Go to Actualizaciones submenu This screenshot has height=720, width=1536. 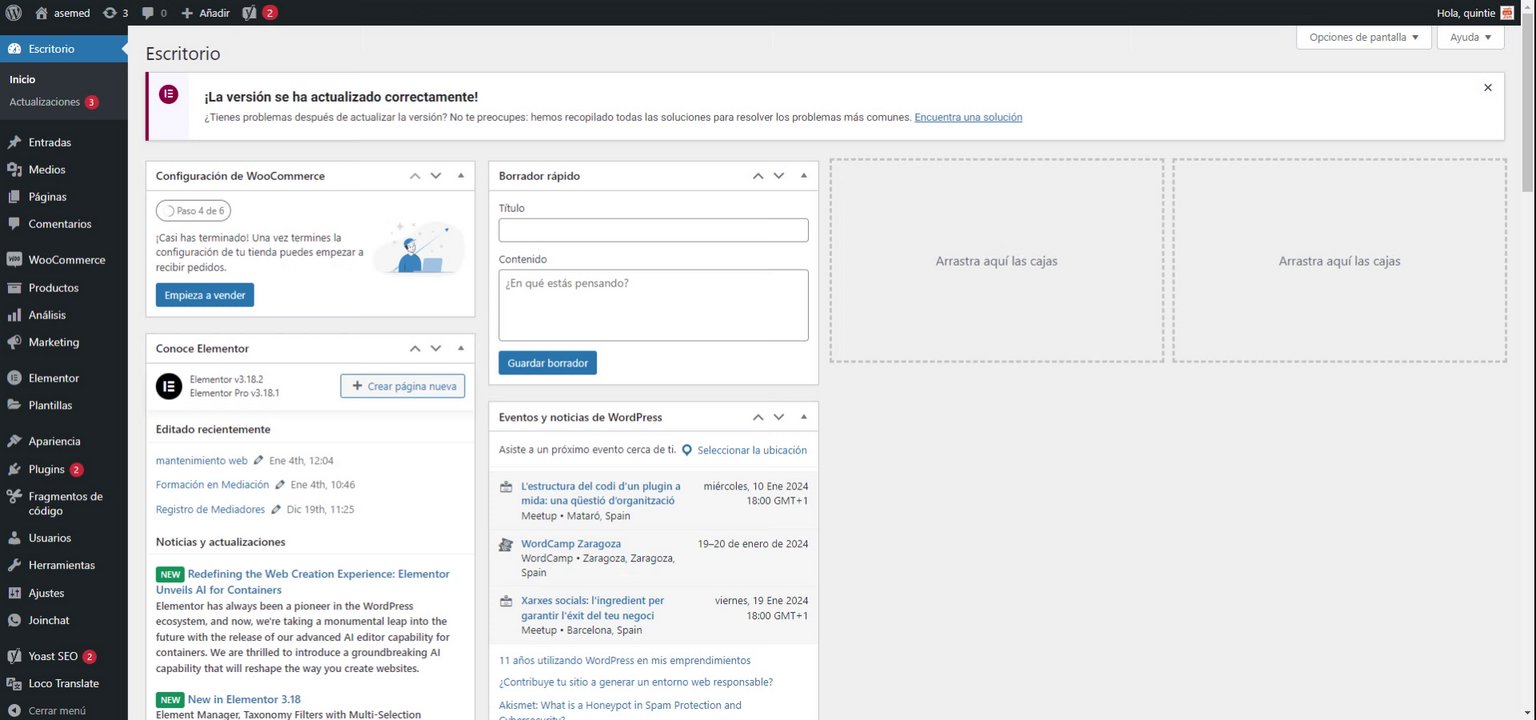[x=54, y=102]
